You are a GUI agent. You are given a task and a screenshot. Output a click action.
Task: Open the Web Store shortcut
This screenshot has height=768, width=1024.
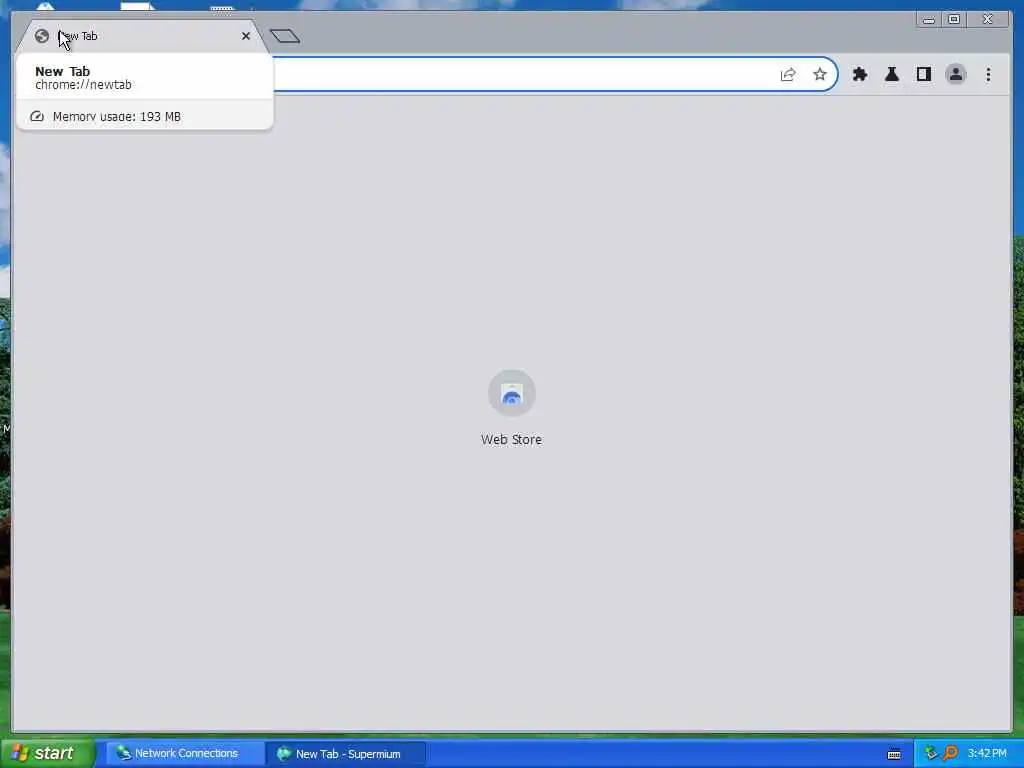coord(511,408)
